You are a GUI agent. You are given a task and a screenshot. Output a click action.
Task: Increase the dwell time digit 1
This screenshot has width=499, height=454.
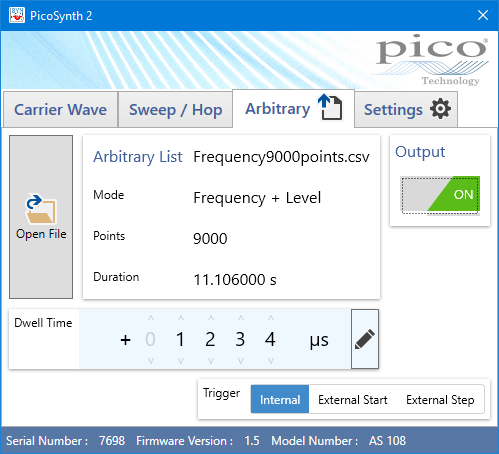pyautogui.click(x=181, y=318)
